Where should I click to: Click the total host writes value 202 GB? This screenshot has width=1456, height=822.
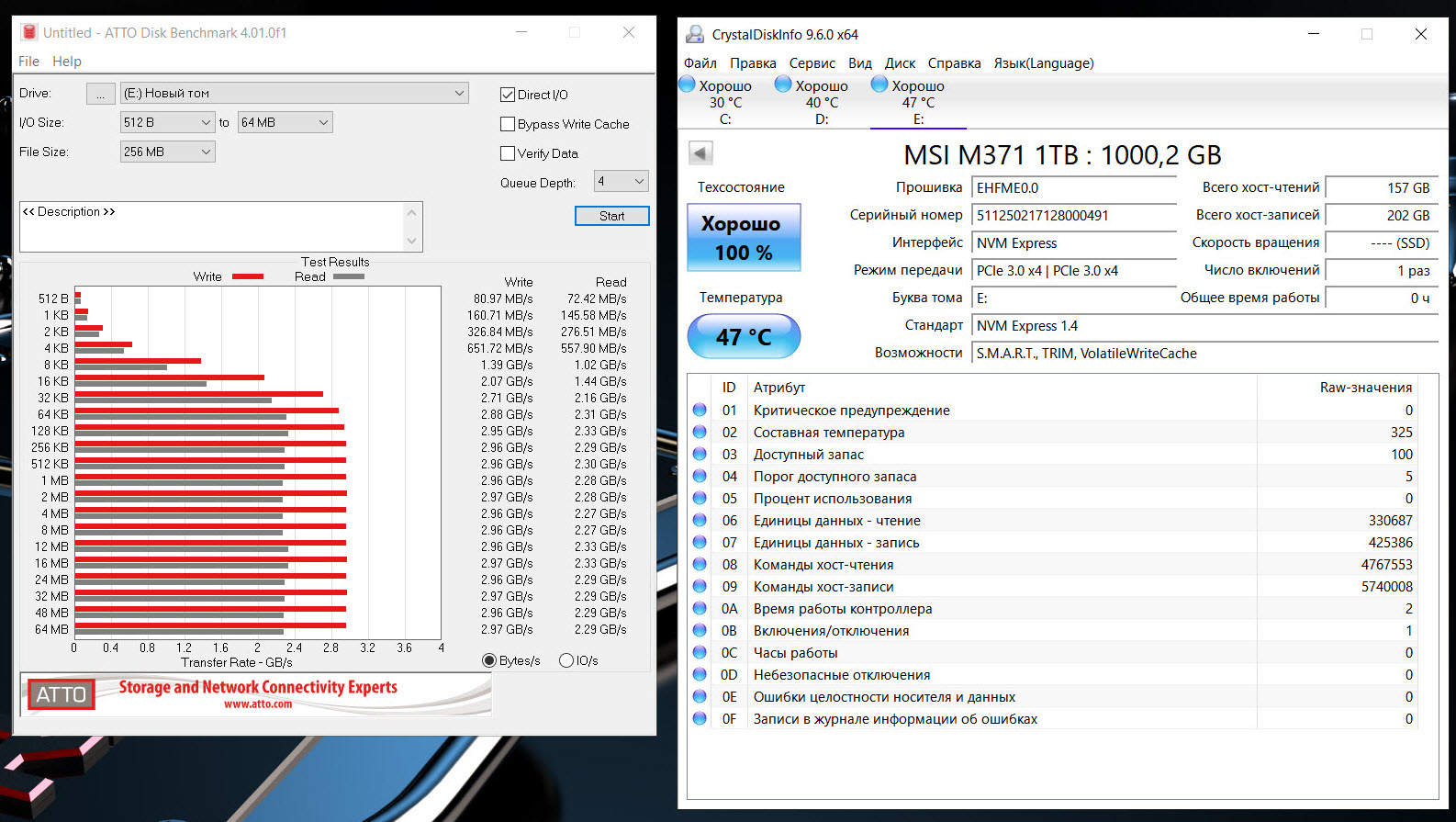coord(1383,216)
